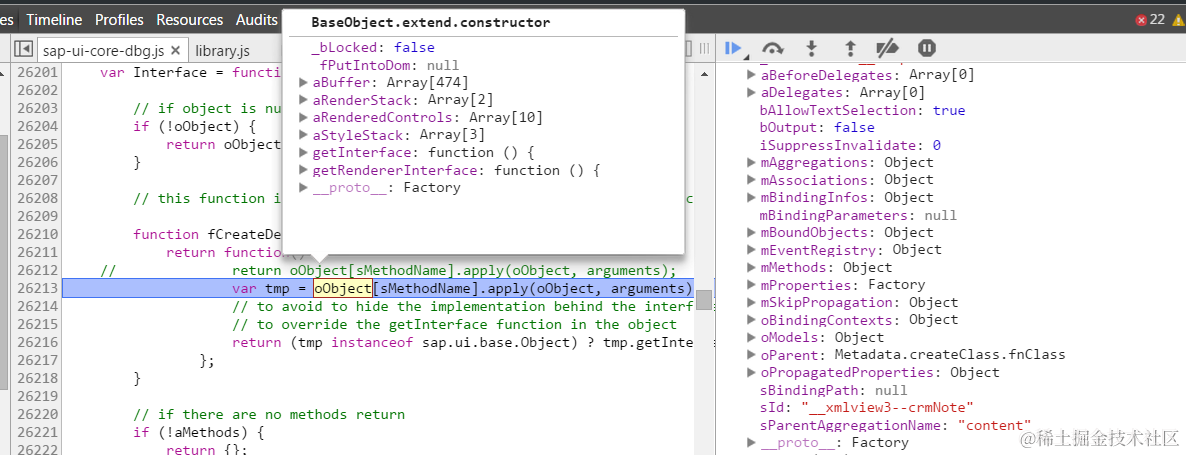The width and height of the screenshot is (1186, 455).
Task: Click the red error count indicator
Action: click(1150, 20)
